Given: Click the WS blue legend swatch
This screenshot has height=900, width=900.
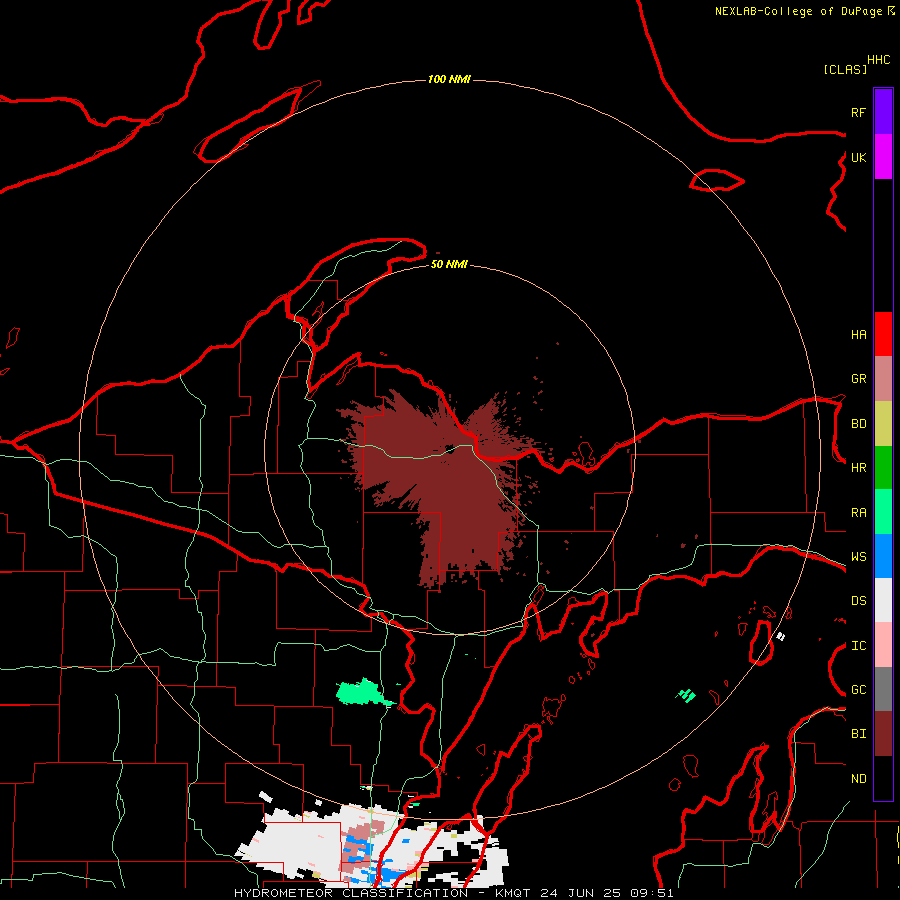Looking at the screenshot, I should pyautogui.click(x=883, y=556).
